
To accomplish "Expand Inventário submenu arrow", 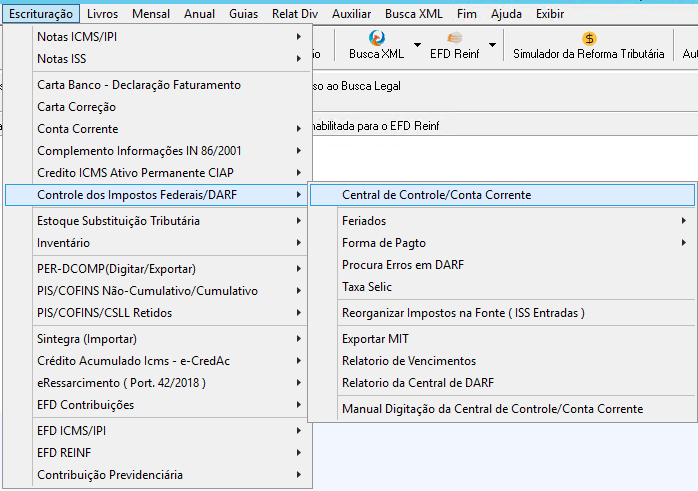I will [x=299, y=242].
